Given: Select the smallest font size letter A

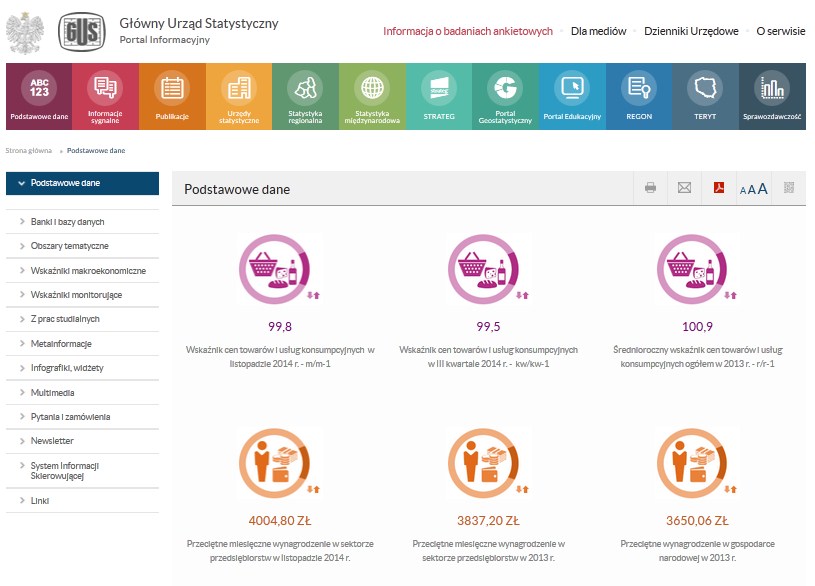Looking at the screenshot, I should click(x=743, y=190).
